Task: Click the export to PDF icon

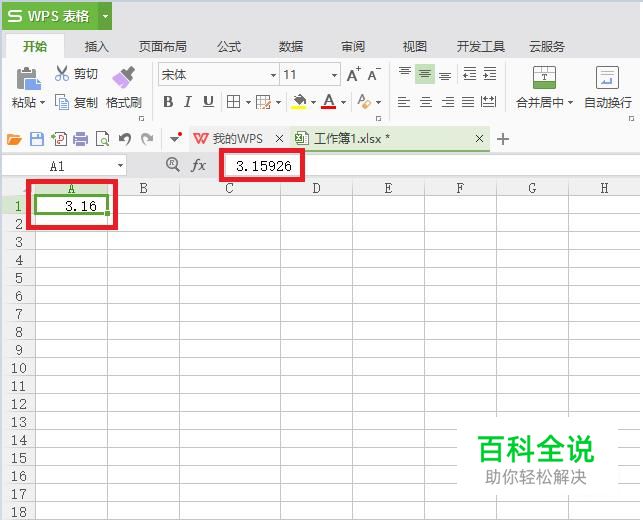Action: [x=59, y=139]
